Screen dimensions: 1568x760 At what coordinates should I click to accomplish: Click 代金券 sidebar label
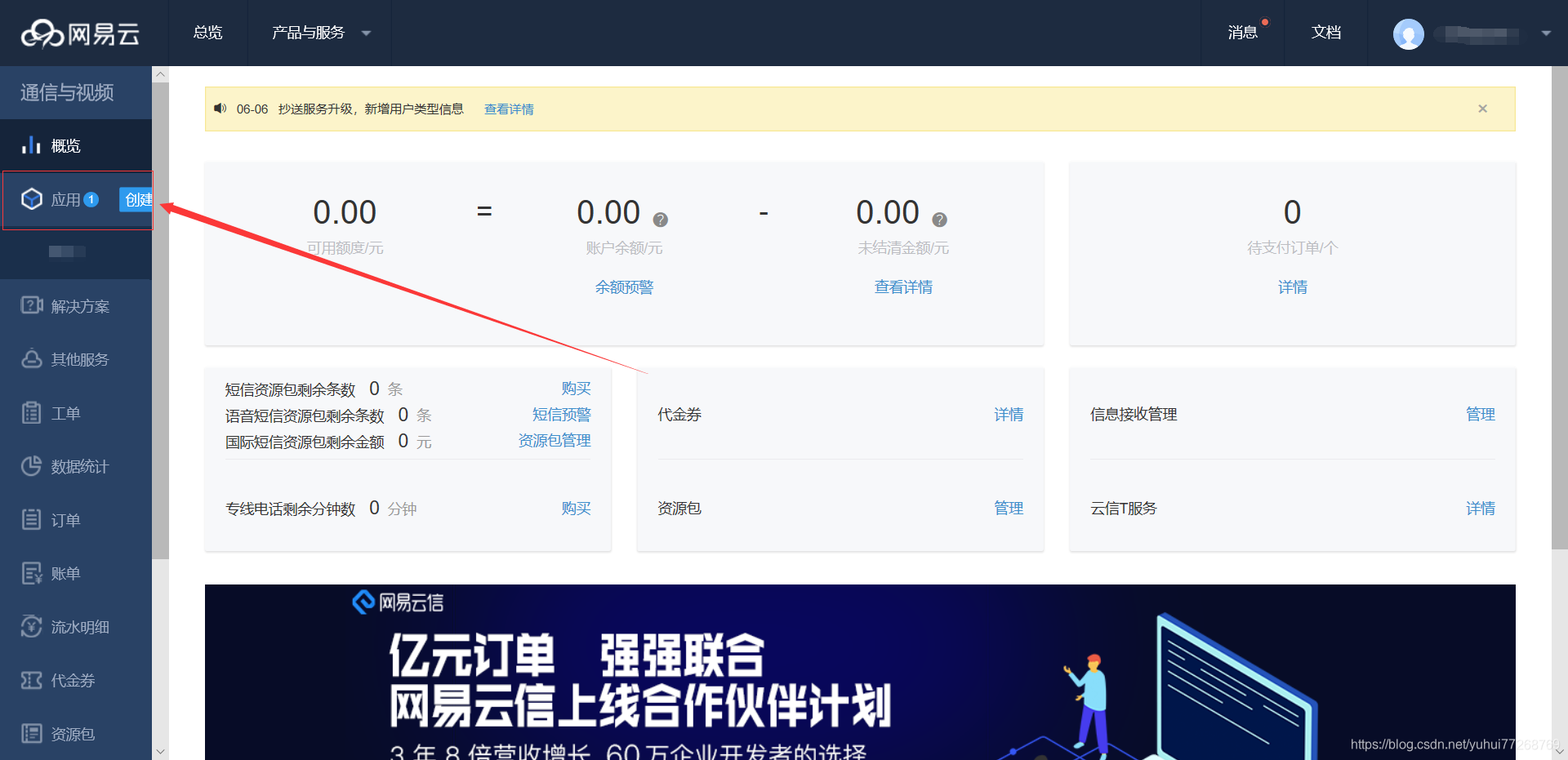[73, 681]
